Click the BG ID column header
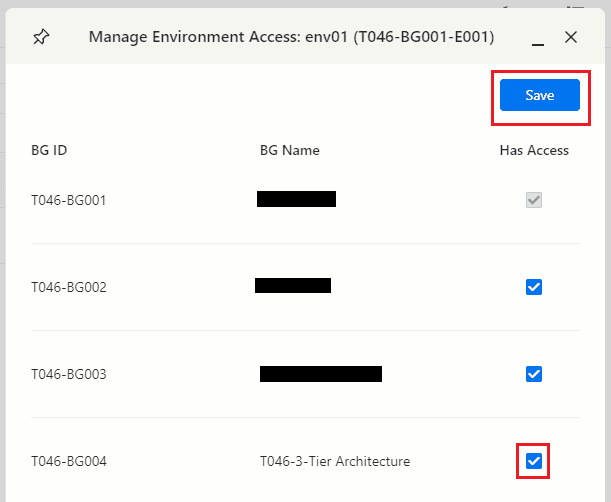 pos(49,151)
